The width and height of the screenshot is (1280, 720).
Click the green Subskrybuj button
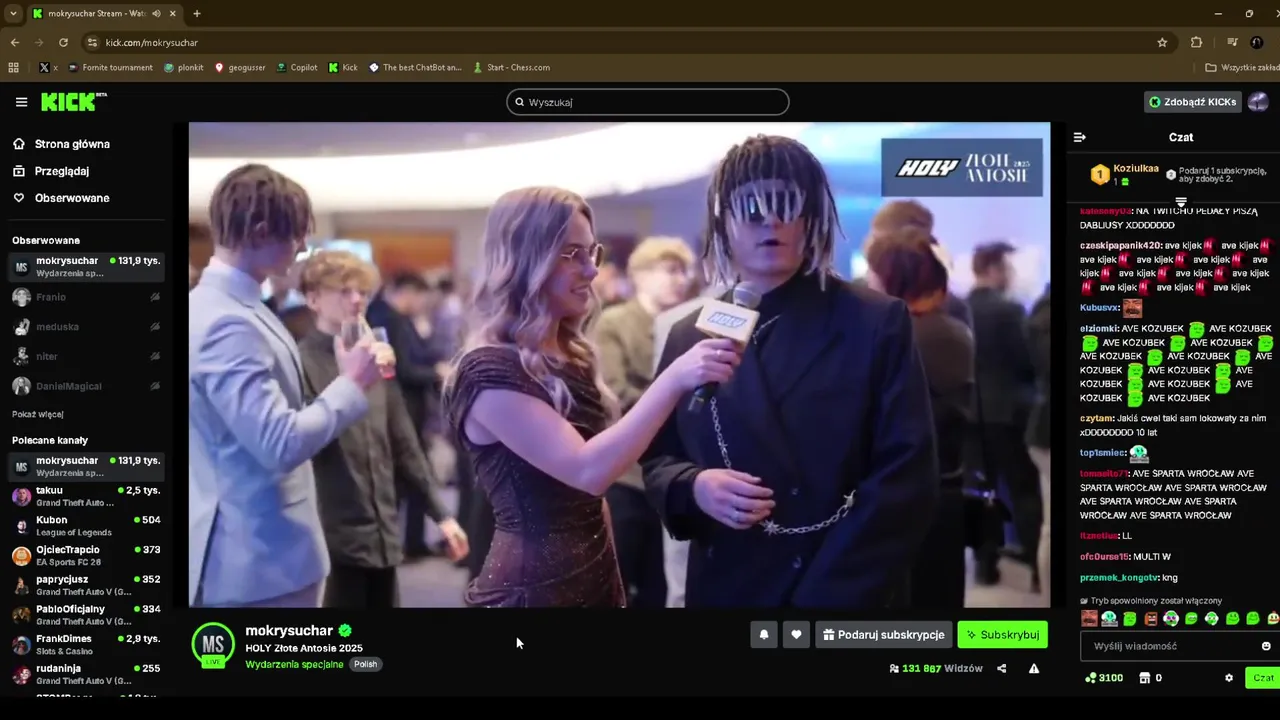point(1002,635)
